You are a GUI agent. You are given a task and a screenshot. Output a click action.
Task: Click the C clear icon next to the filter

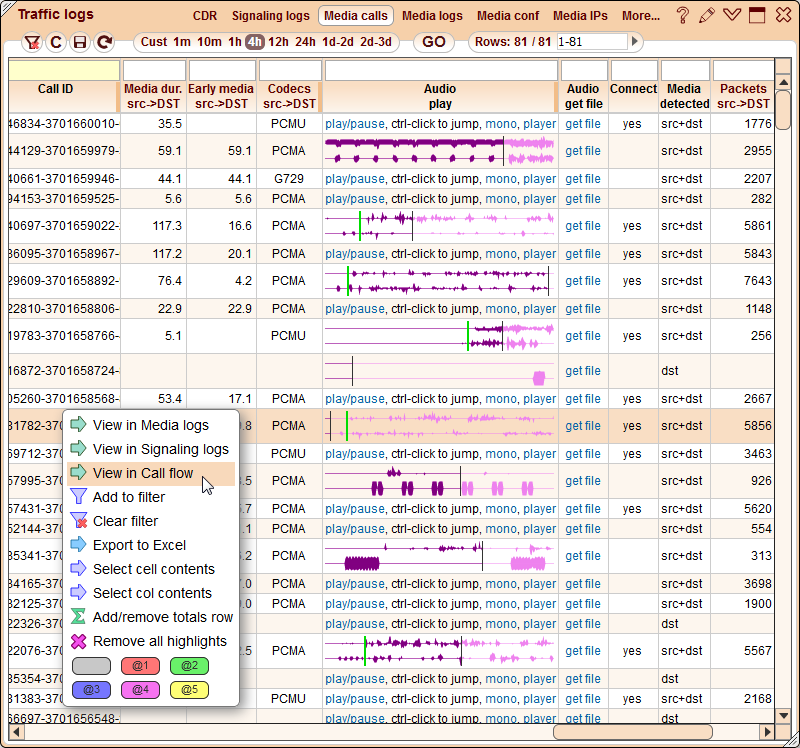pyautogui.click(x=56, y=43)
